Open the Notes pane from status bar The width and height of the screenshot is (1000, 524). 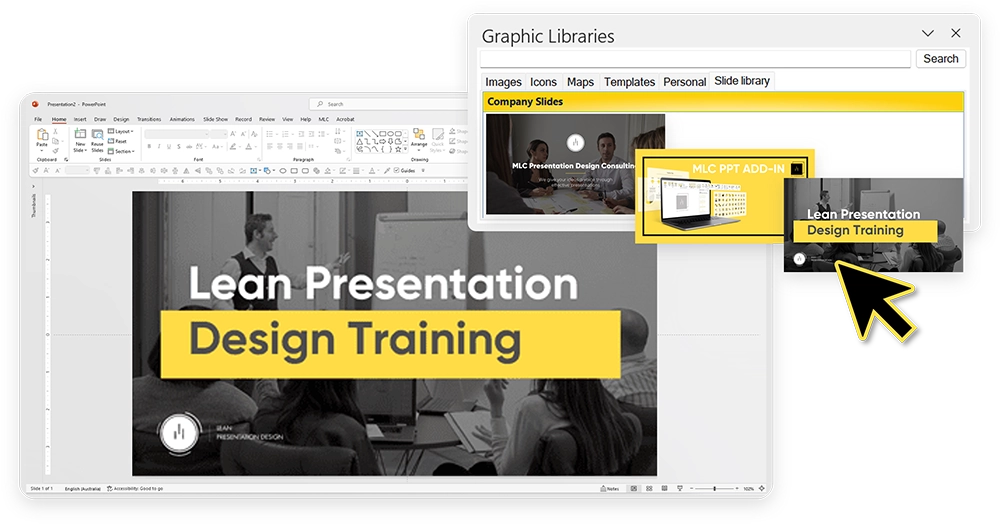pyautogui.click(x=610, y=489)
